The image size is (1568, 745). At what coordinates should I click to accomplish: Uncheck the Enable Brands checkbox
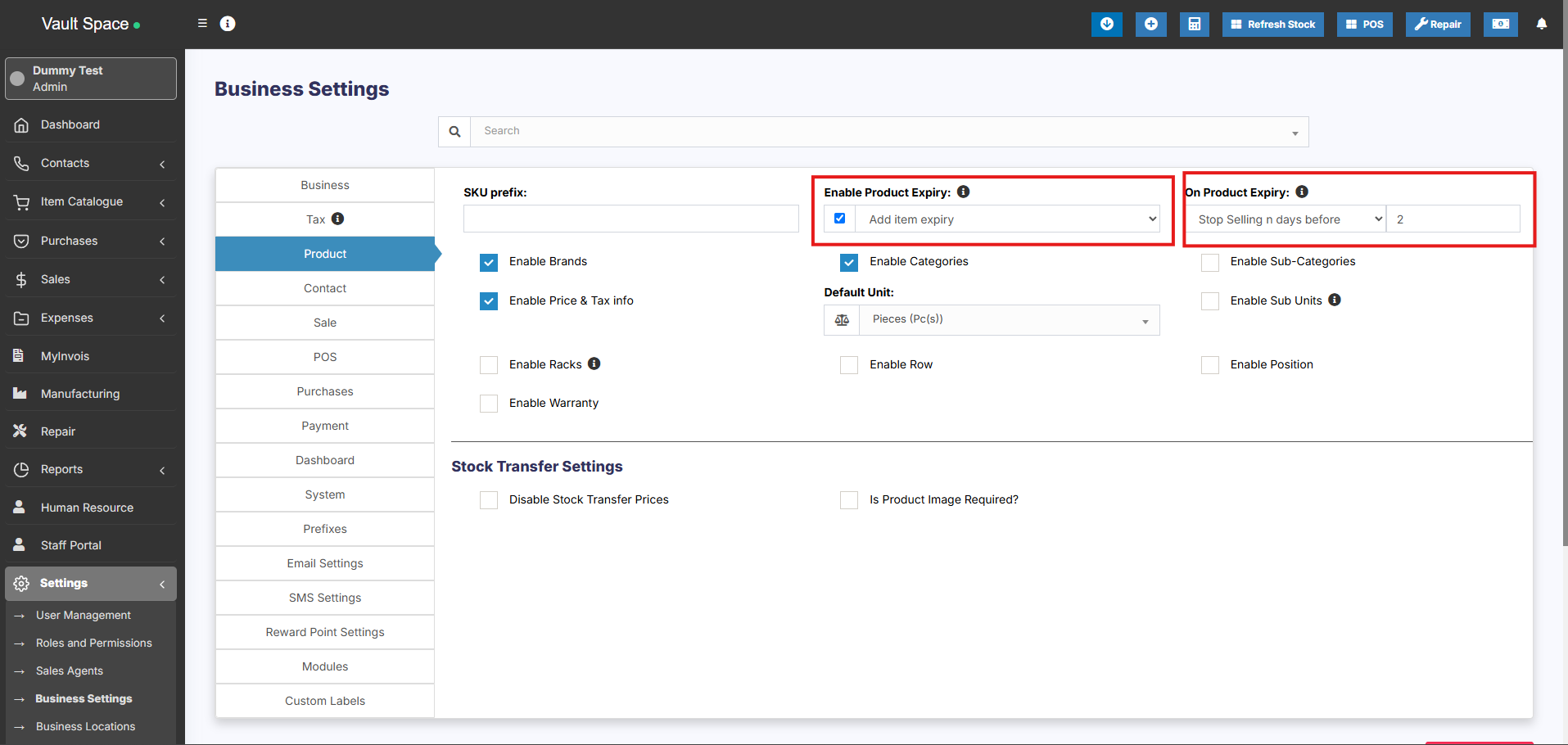click(489, 262)
